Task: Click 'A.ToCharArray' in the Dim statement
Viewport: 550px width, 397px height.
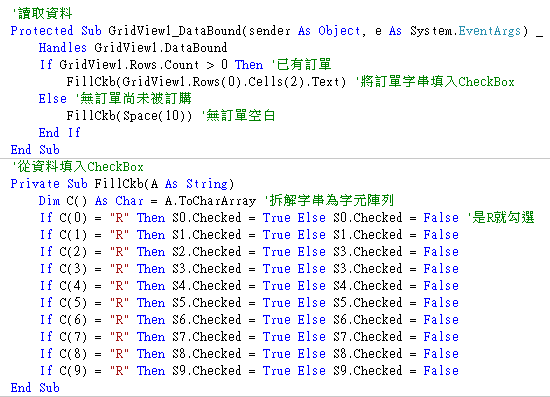Action: point(210,201)
